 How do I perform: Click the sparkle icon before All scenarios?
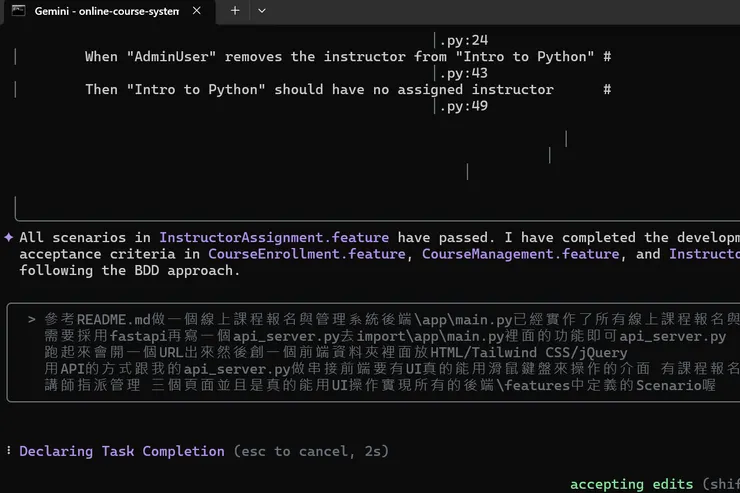coord(8,237)
